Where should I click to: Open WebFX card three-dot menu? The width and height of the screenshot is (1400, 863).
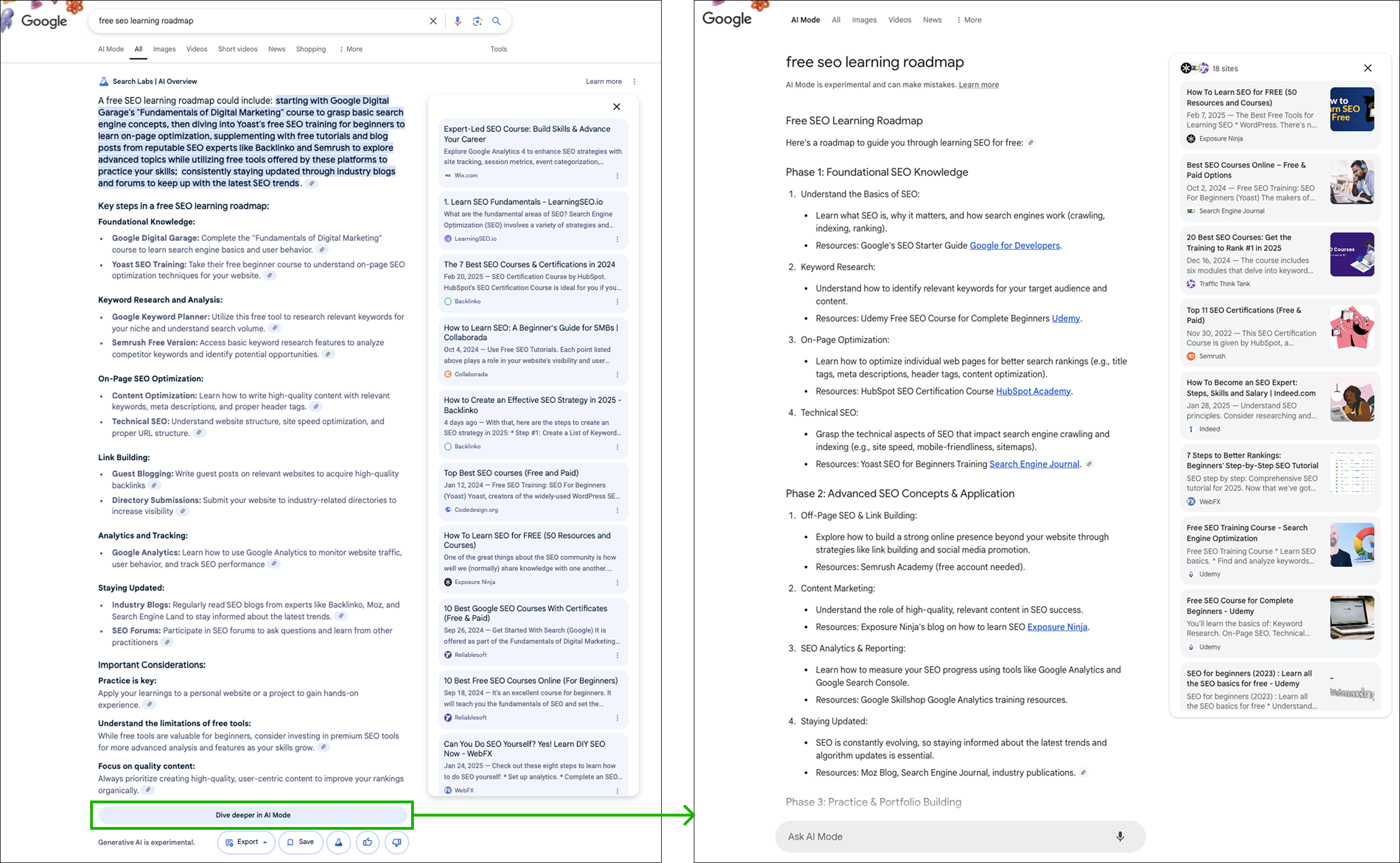(x=617, y=790)
